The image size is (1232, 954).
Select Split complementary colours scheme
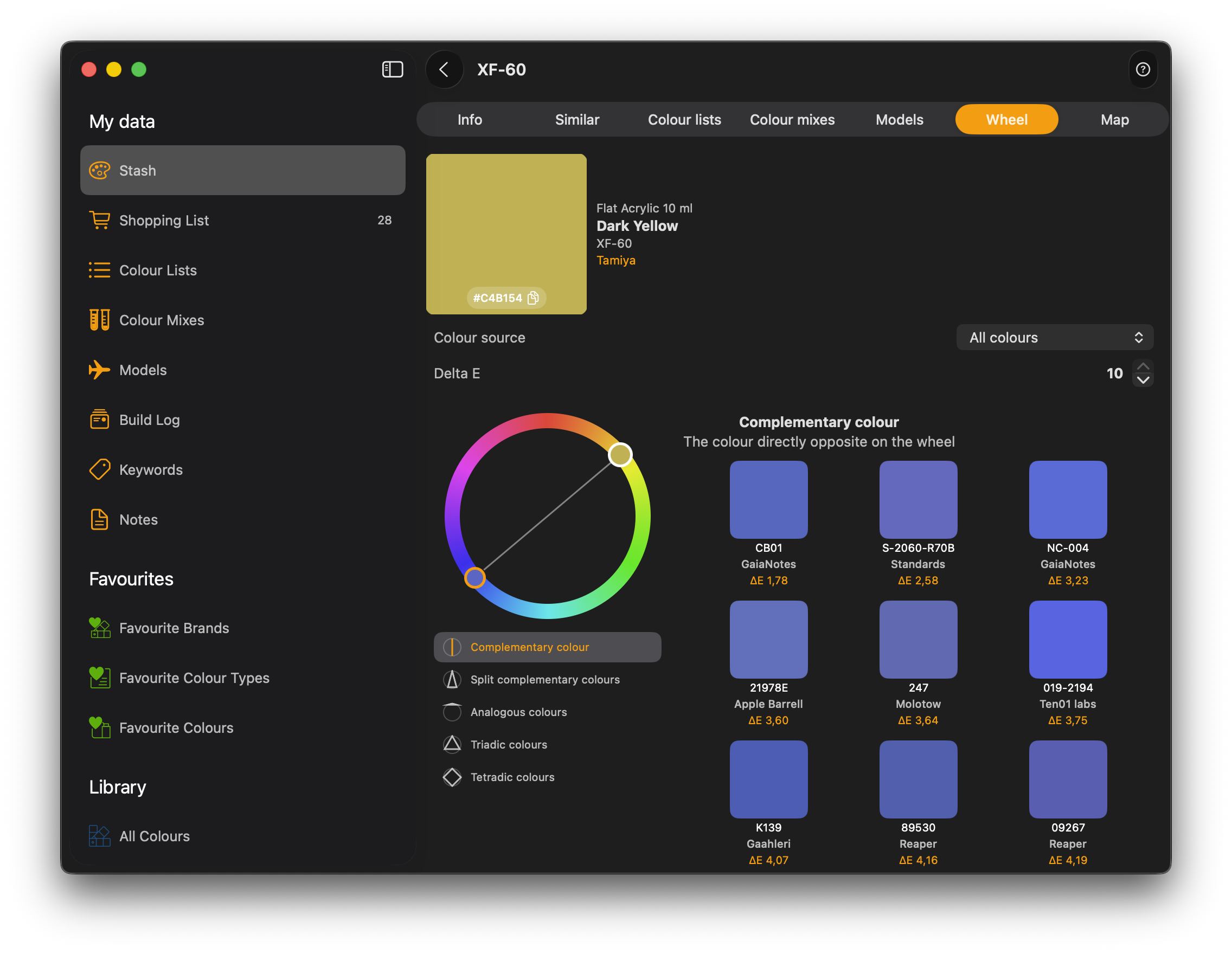(x=547, y=679)
